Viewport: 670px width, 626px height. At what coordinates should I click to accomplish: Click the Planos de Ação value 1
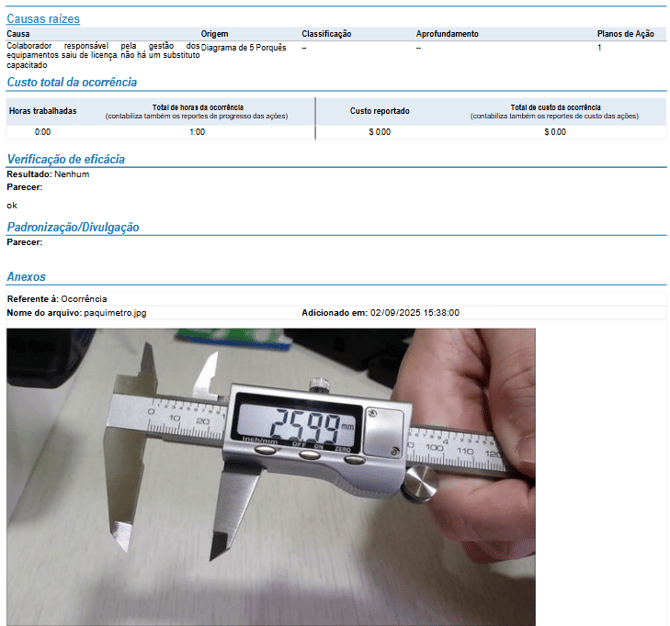click(x=599, y=47)
